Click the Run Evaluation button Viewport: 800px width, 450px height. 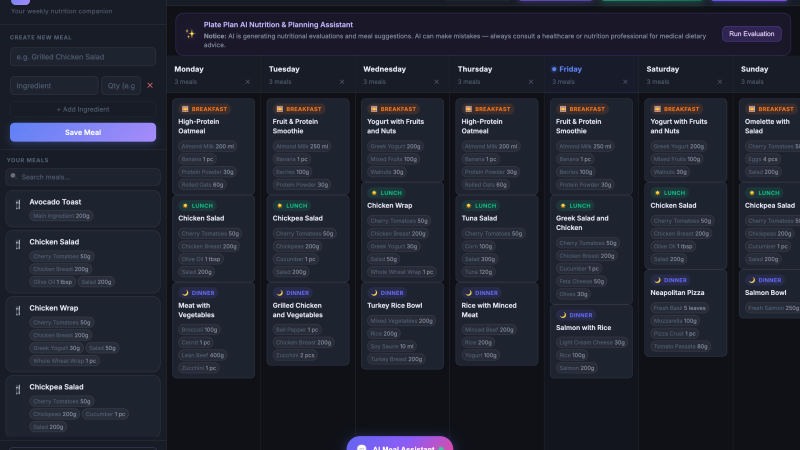751,34
